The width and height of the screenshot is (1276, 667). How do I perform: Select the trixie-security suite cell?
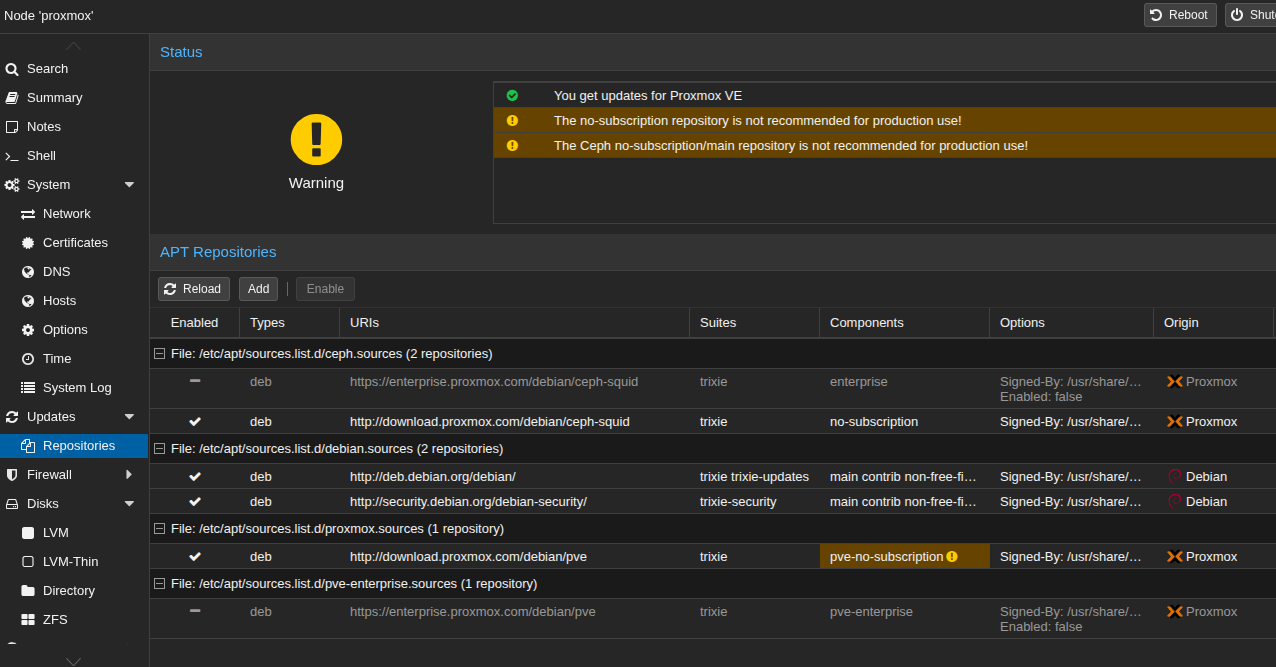[755, 502]
